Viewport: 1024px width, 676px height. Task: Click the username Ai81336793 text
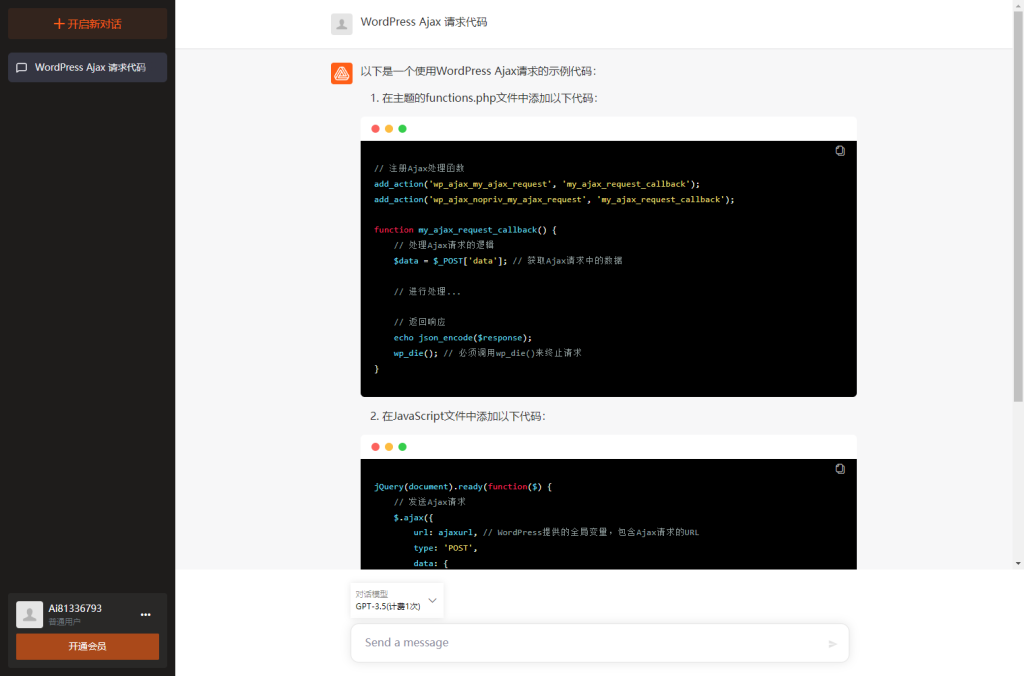pyautogui.click(x=75, y=609)
